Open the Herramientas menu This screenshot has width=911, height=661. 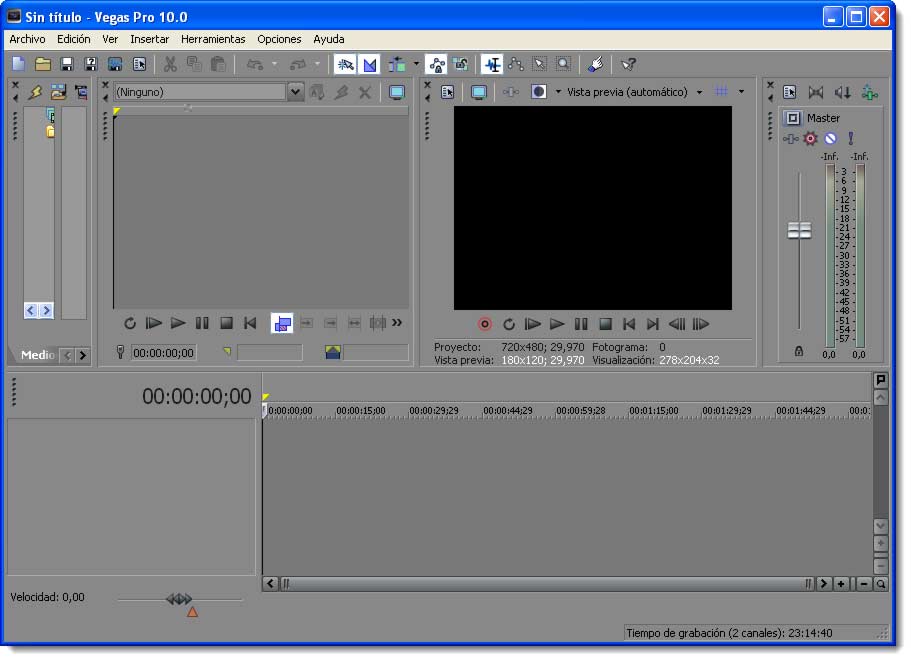coord(213,39)
